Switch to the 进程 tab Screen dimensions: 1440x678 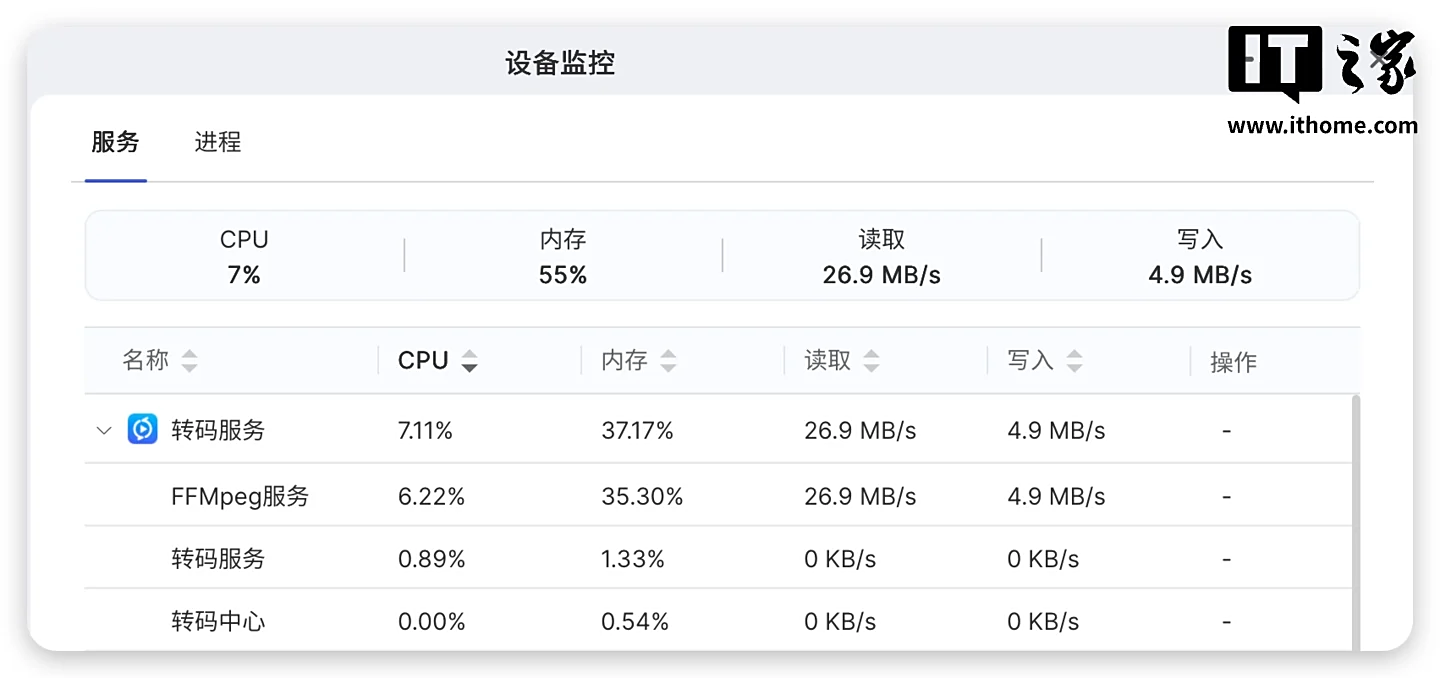click(x=217, y=142)
